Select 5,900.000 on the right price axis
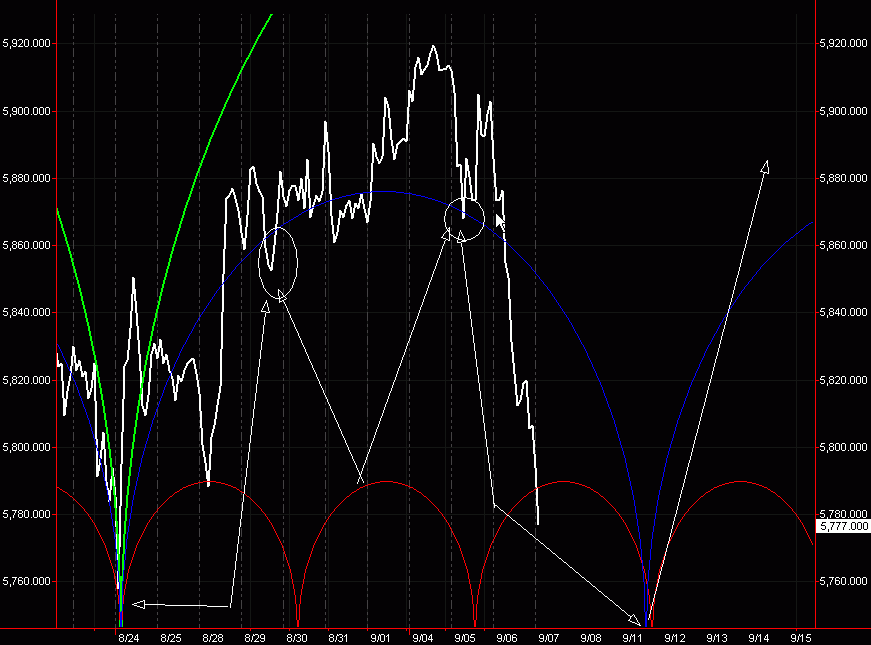The image size is (871, 645). [x=843, y=111]
